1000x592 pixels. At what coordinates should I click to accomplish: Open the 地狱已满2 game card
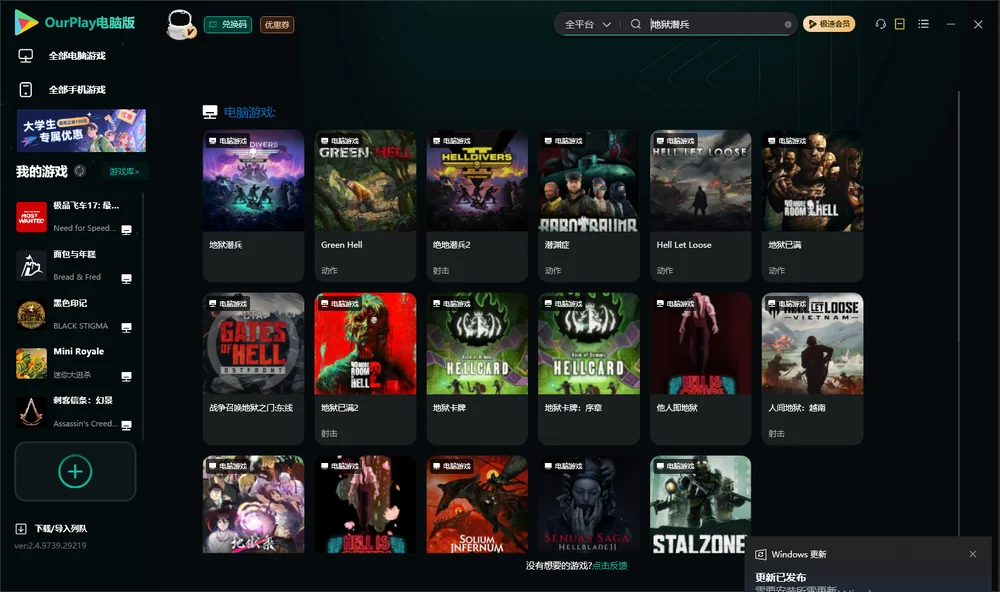tap(365, 369)
